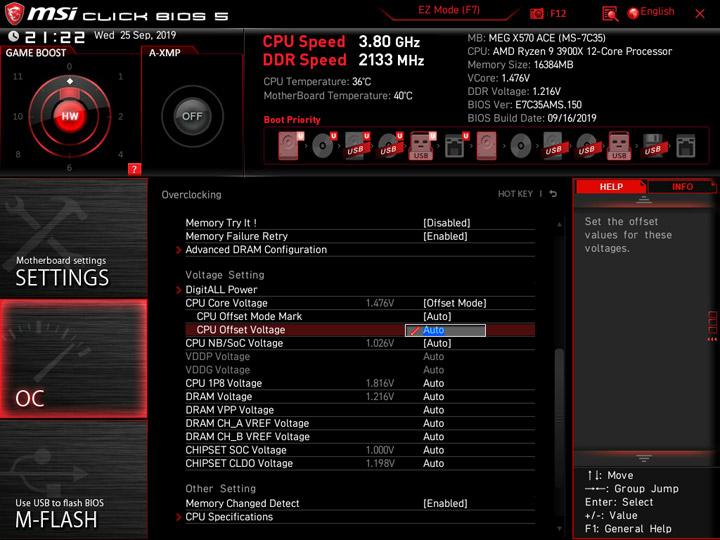Screen dimensions: 720x540
Task: Set CHIPSET CLDO Voltage Auto value
Action: [x=433, y=463]
